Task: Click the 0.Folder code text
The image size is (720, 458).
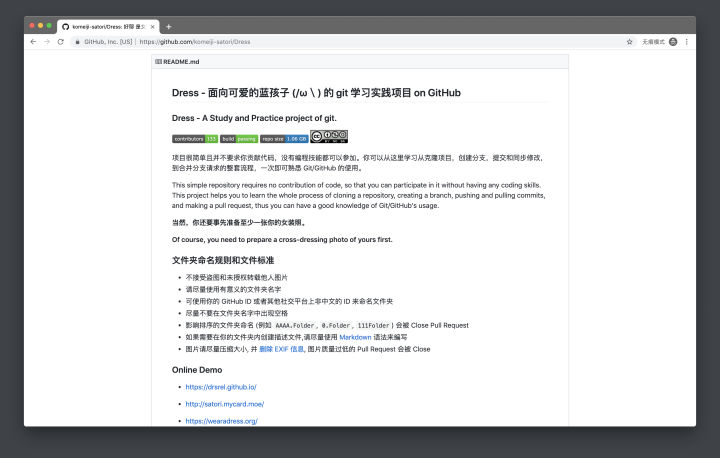Action: coord(336,325)
